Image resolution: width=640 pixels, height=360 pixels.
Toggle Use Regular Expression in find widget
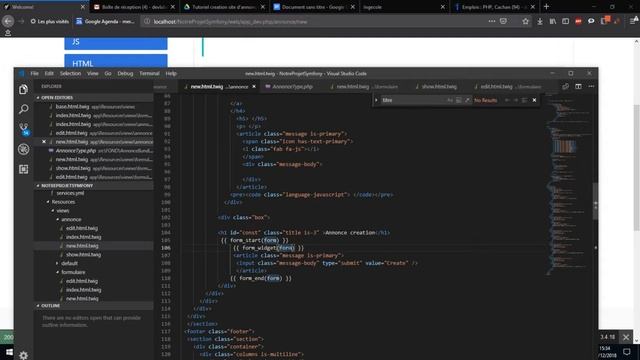[467, 100]
